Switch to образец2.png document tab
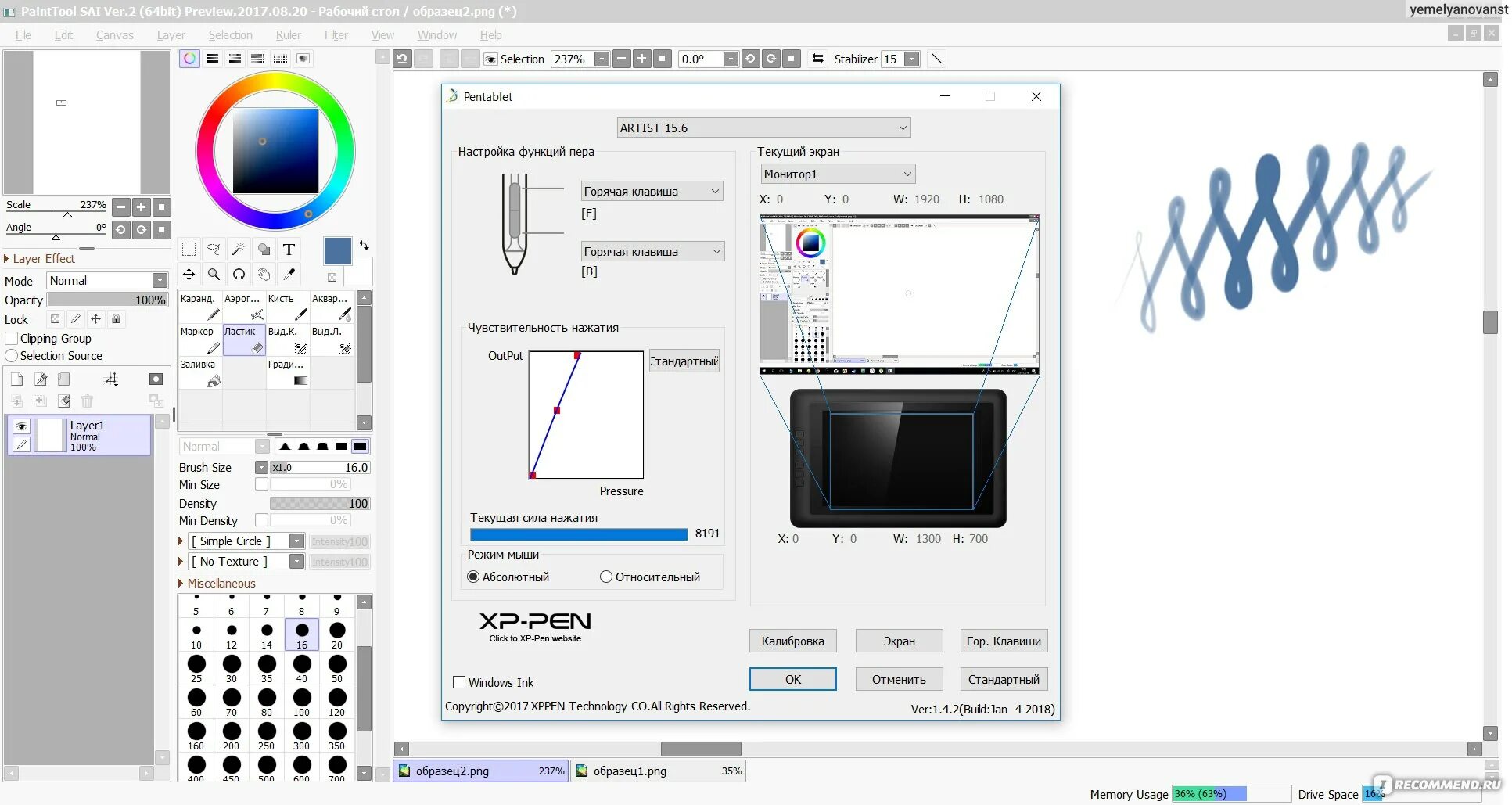The width and height of the screenshot is (1512, 805). point(480,771)
